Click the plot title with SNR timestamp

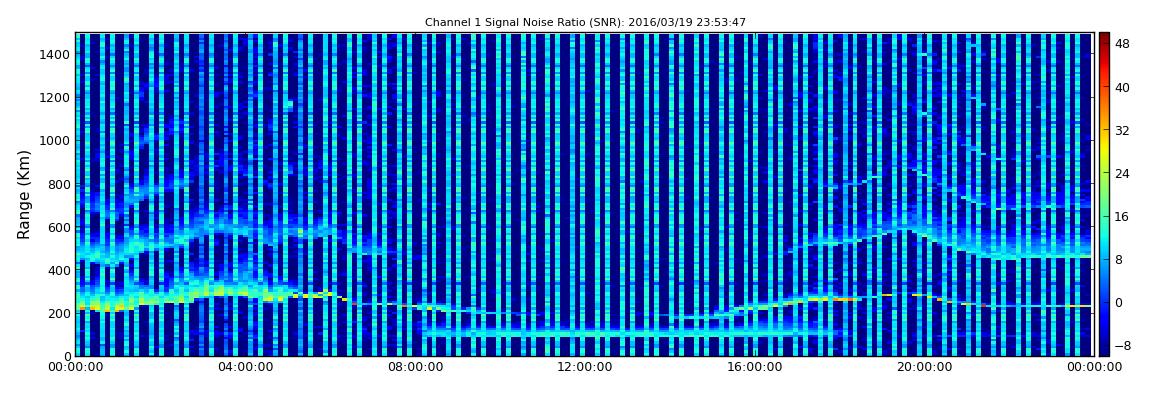[585, 23]
